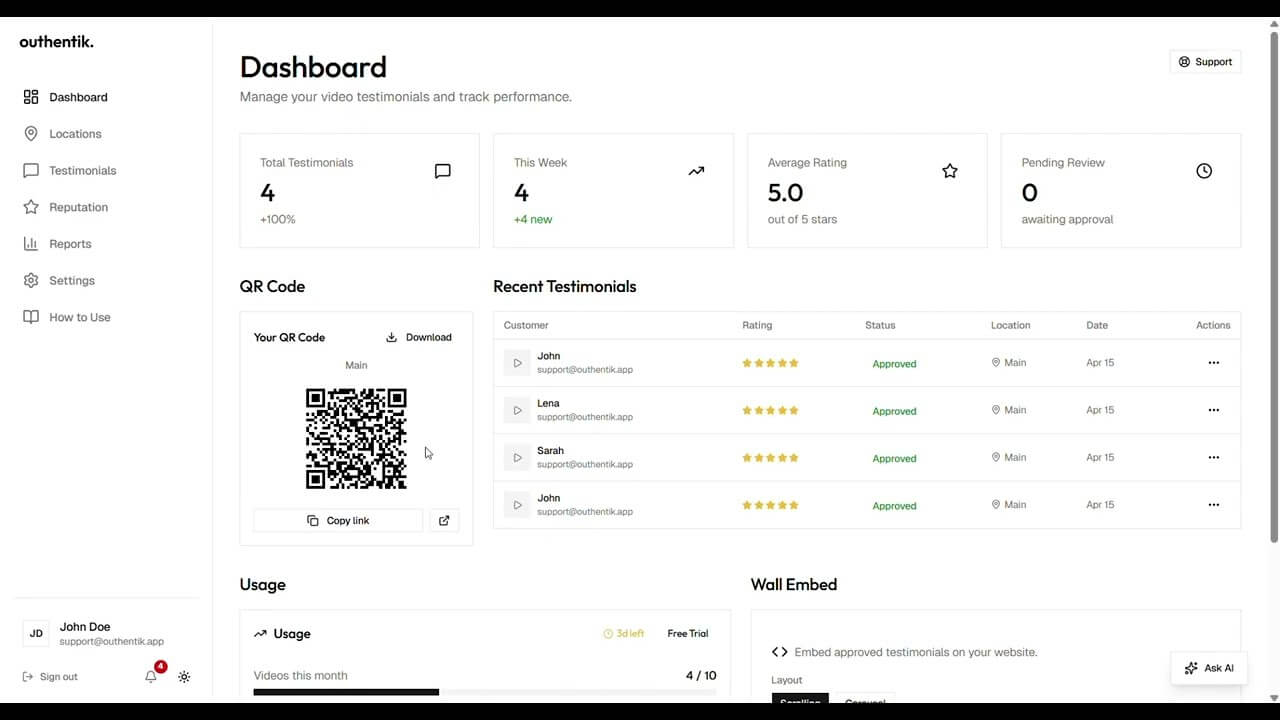The image size is (1280, 720).
Task: Go to Locations in the sidebar
Action: tap(62, 134)
